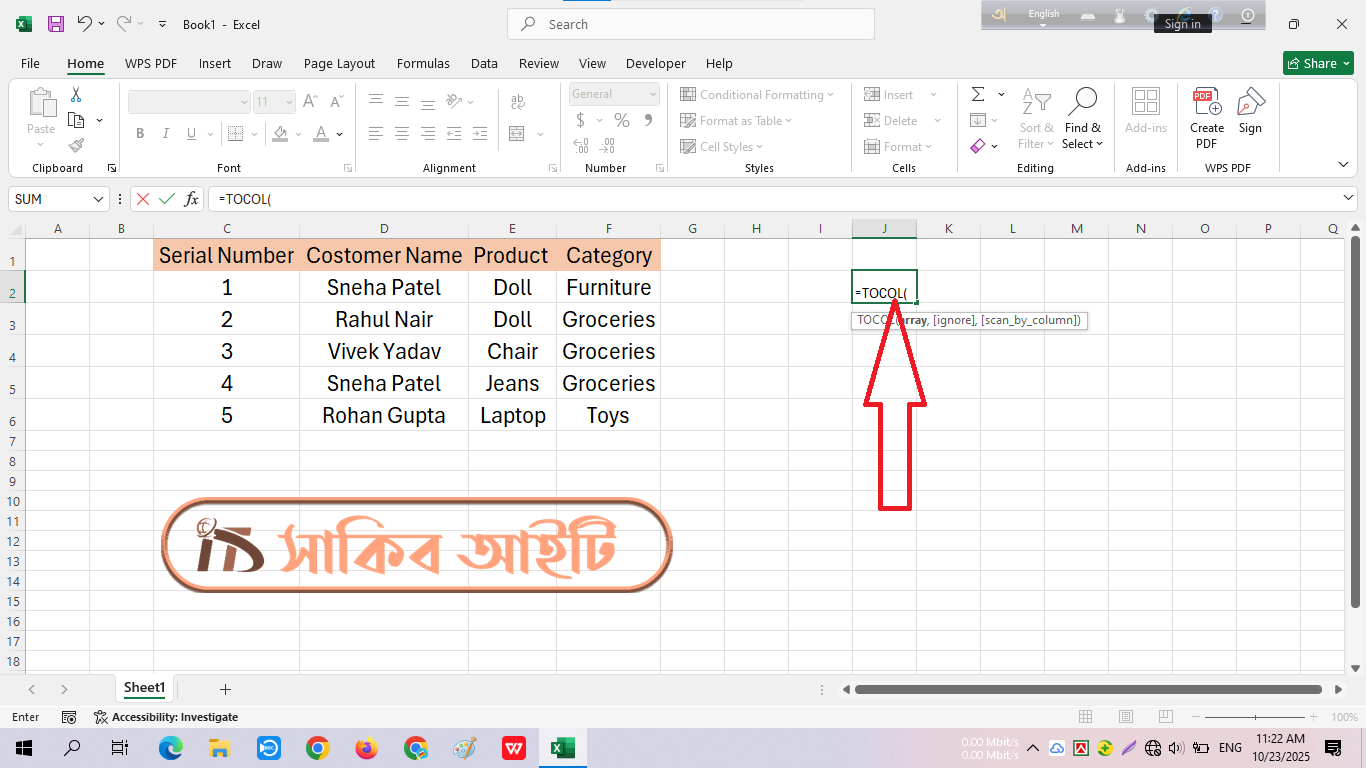Open the Conditional Formatting dropdown
This screenshot has width=1366, height=768.
757,95
